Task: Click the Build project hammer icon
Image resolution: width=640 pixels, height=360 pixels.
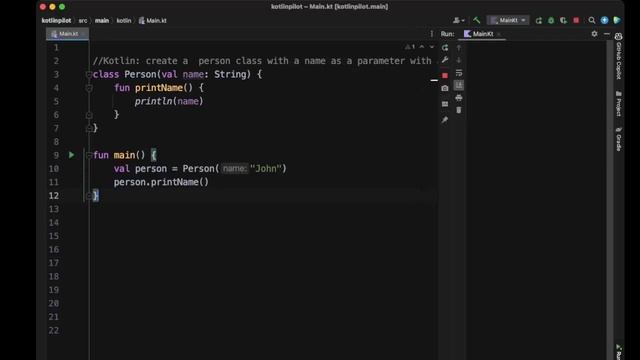Action: [476, 20]
